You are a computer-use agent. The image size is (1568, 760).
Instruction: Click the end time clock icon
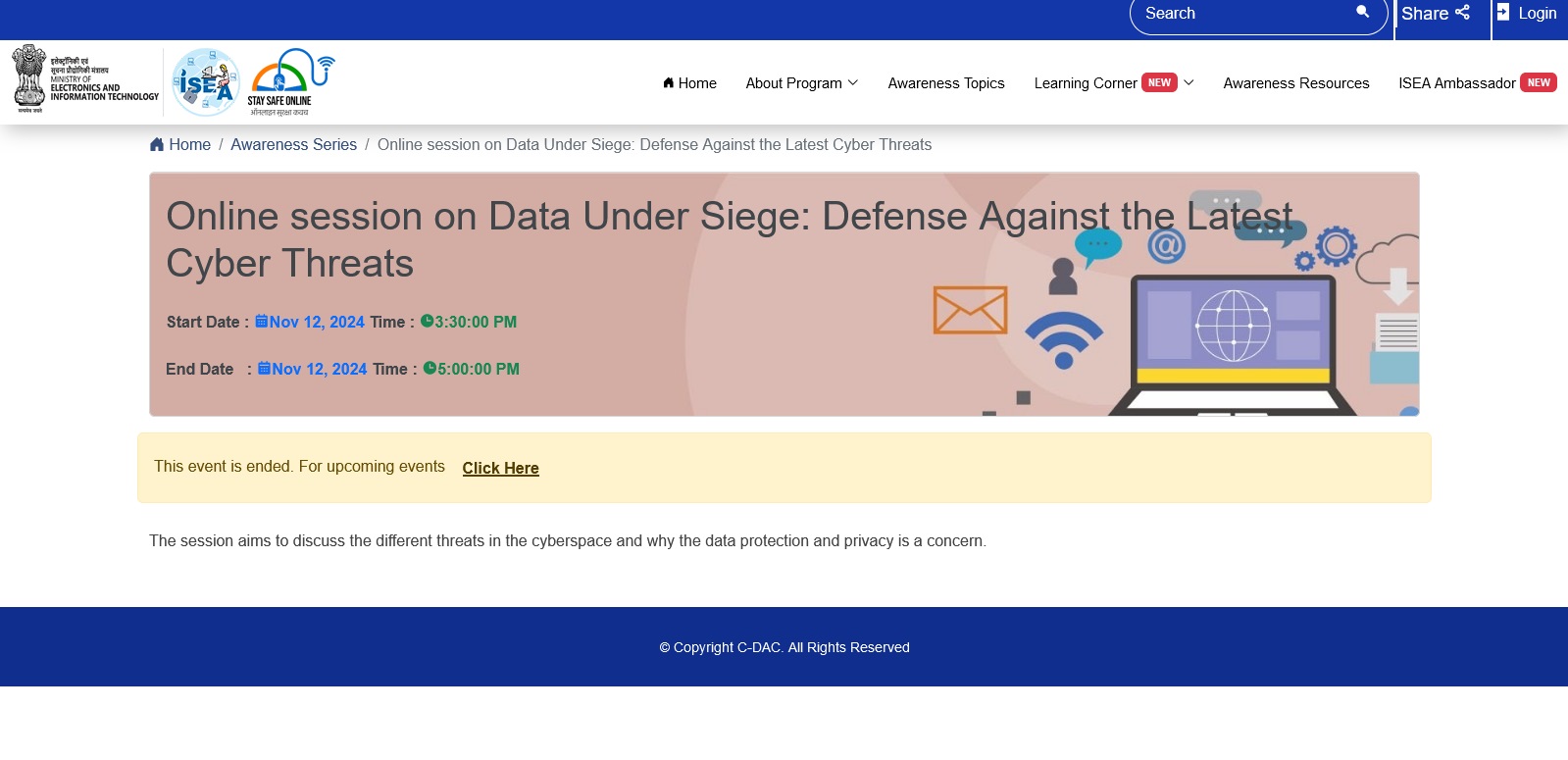430,369
